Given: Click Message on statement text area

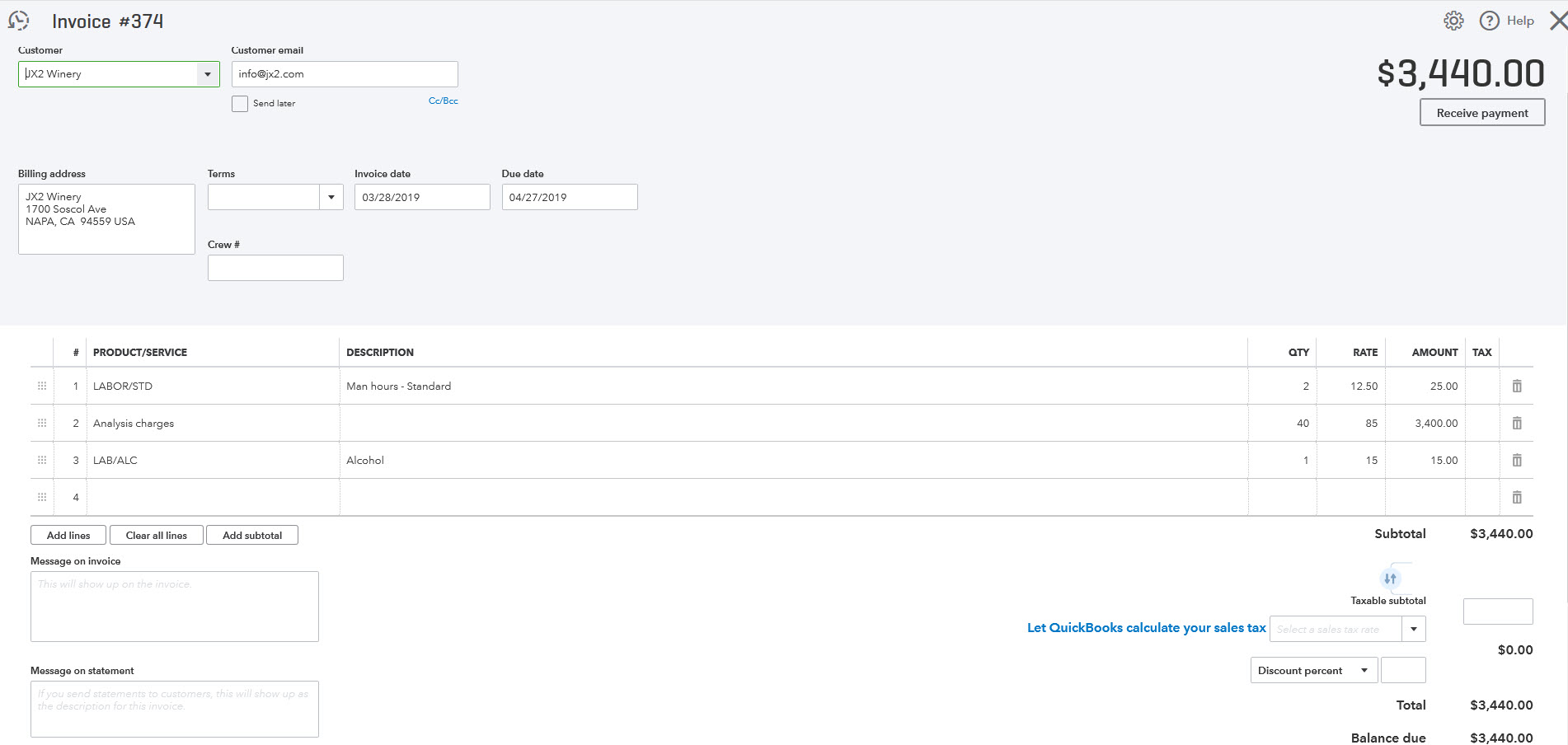Looking at the screenshot, I should (x=175, y=709).
